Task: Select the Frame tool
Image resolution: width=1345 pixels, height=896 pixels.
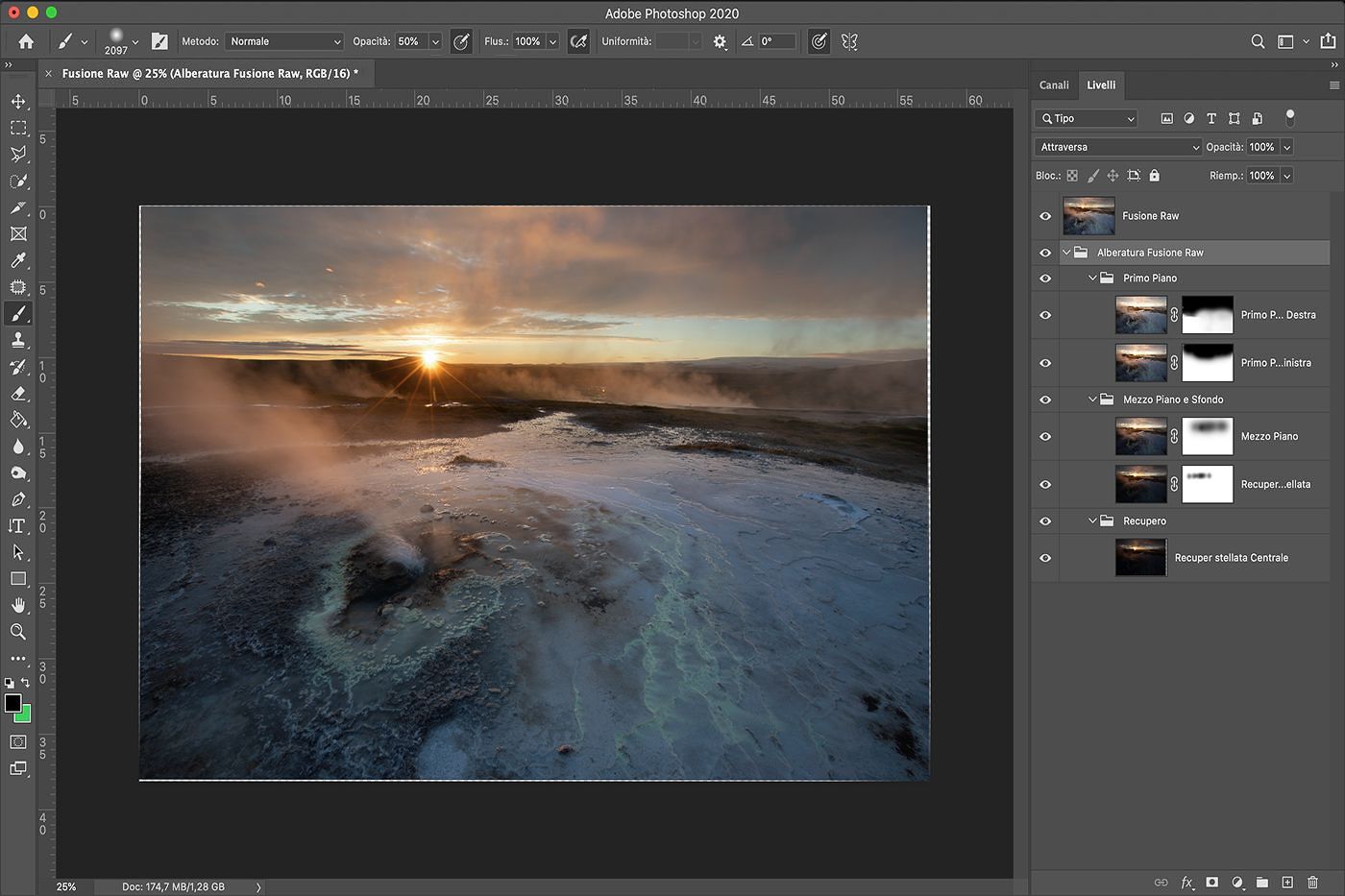Action: click(18, 233)
